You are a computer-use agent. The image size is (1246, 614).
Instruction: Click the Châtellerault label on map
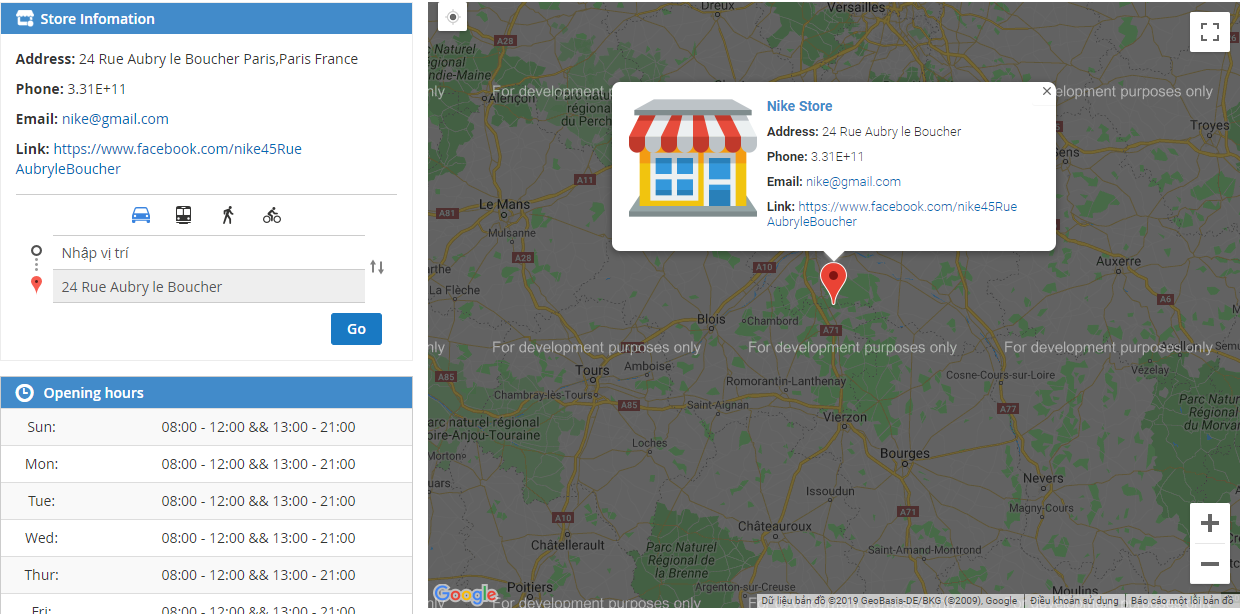point(567,545)
